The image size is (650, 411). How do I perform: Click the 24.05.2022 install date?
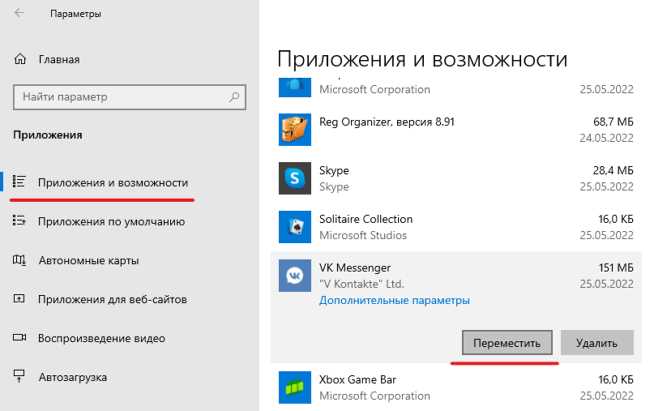pos(606,138)
